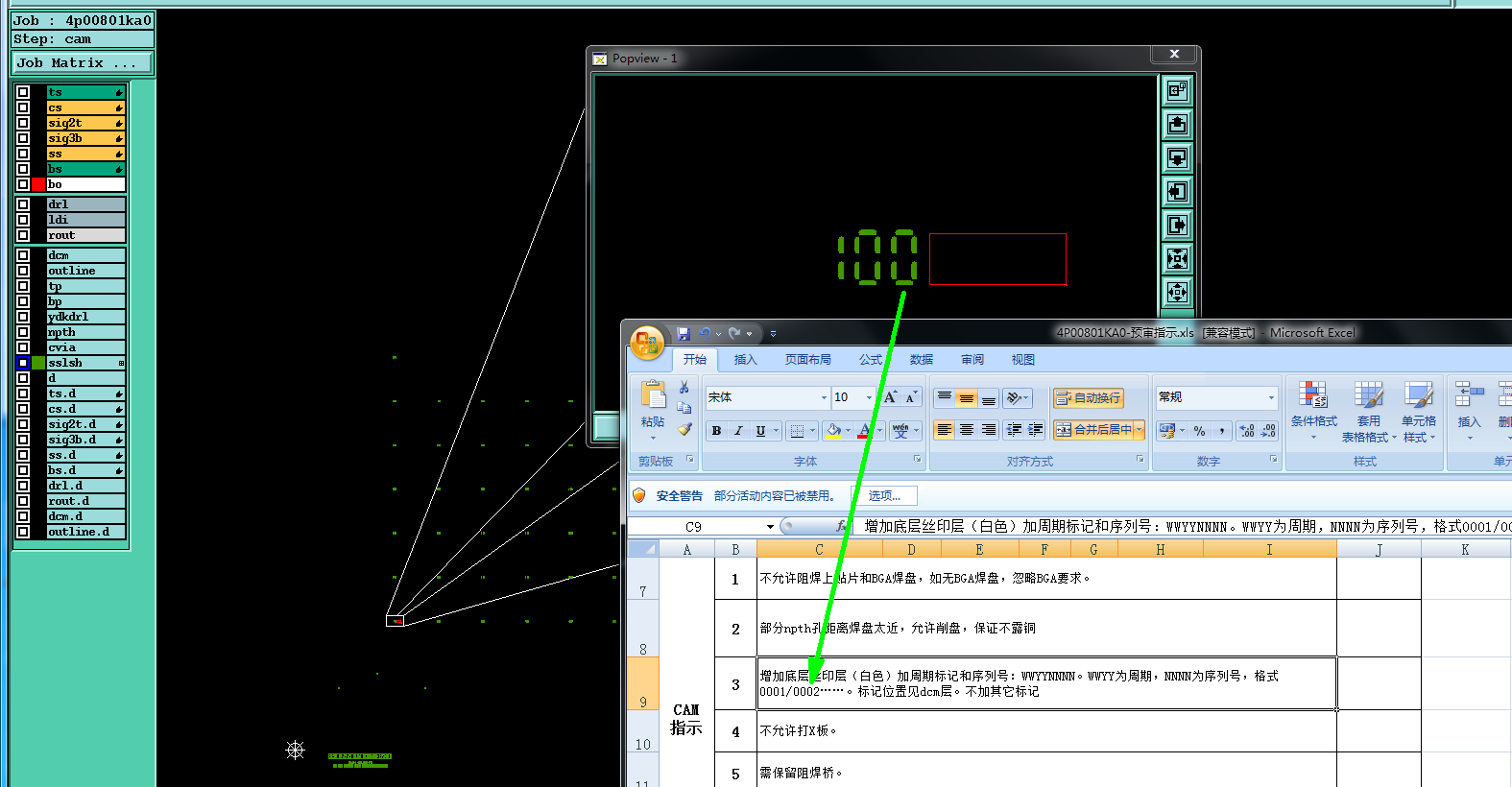Image resolution: width=1512 pixels, height=787 pixels.
Task: Center text horizontally in Excel
Action: tap(967, 430)
